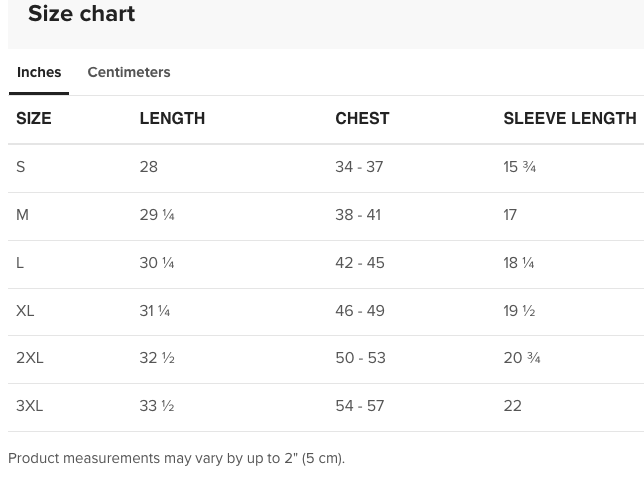Click the product measurements disclaimer text

(x=176, y=458)
